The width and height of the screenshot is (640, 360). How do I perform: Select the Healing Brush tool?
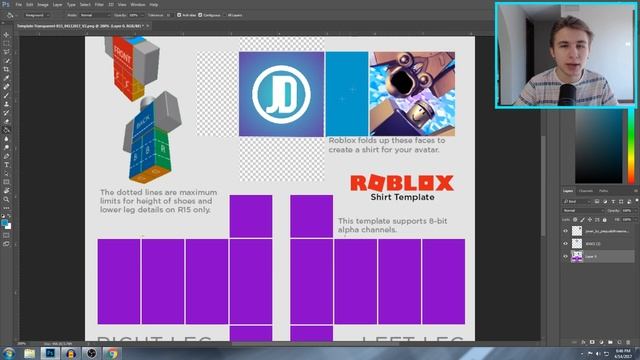(6, 87)
